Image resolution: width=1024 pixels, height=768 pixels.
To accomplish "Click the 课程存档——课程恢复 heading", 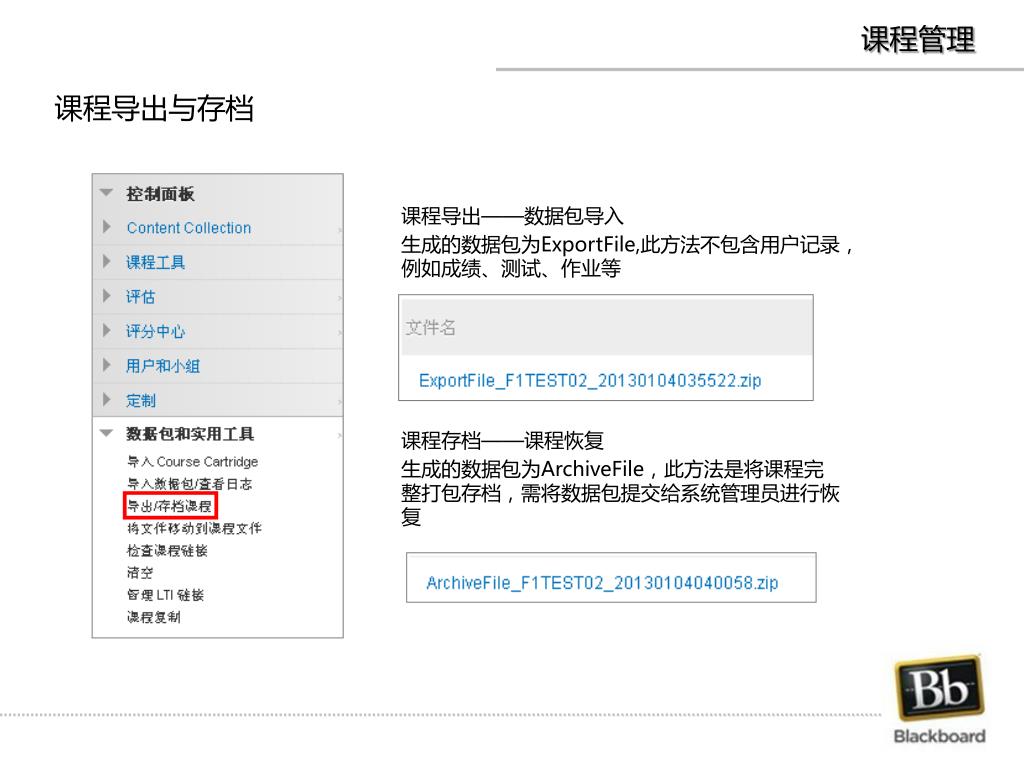I will point(502,441).
